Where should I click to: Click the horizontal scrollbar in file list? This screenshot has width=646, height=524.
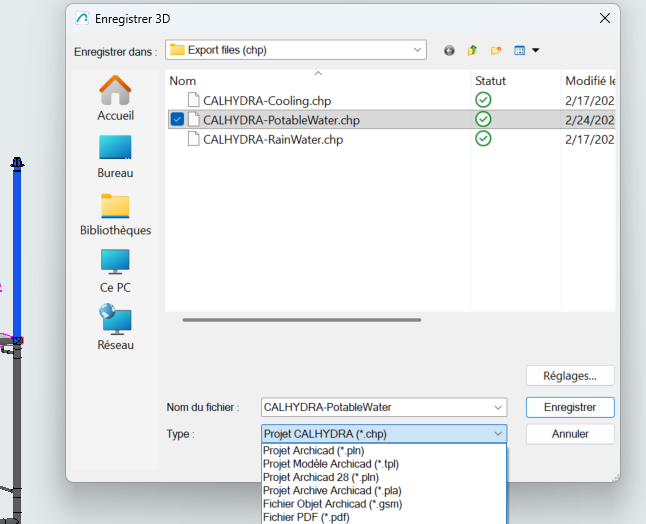302,320
